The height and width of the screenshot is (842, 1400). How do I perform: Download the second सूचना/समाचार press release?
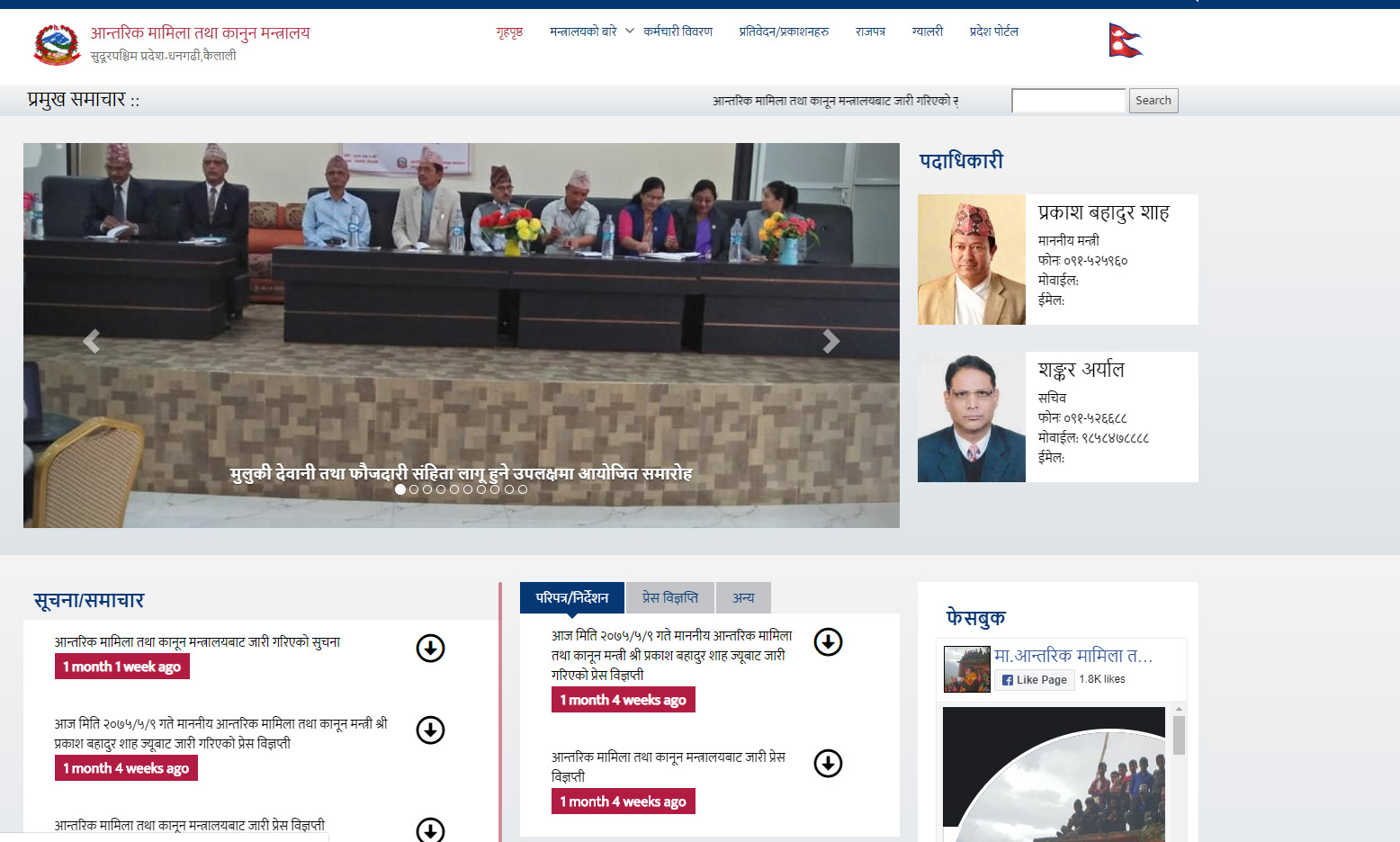430,730
